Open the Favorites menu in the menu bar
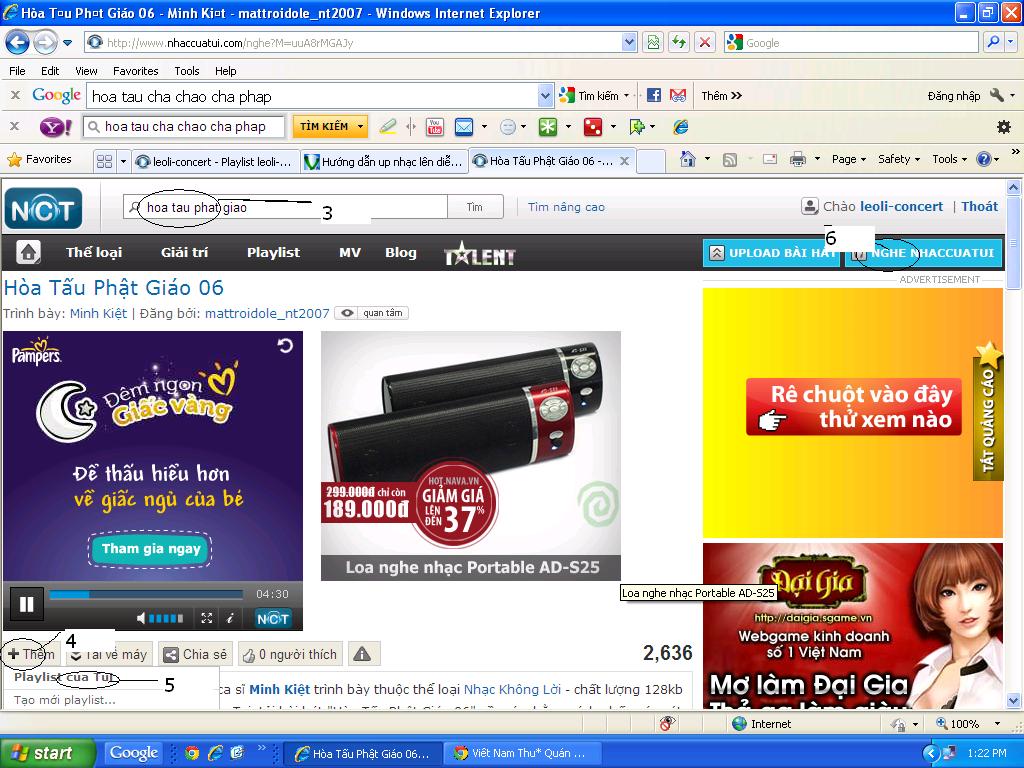 [x=135, y=71]
